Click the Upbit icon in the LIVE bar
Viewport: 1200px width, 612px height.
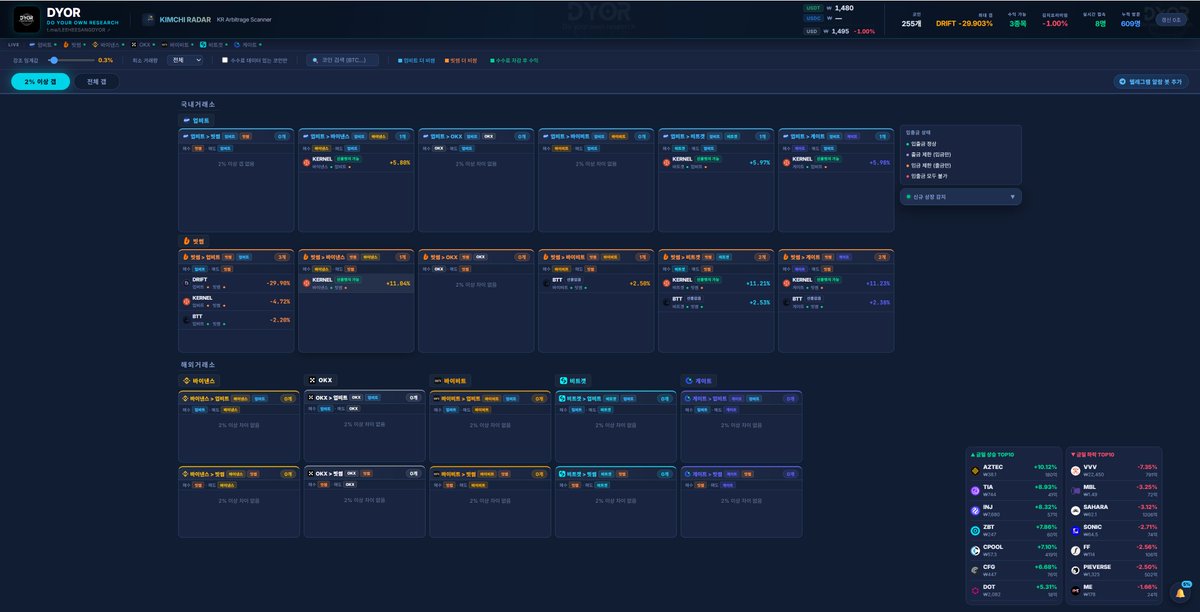[x=32, y=45]
